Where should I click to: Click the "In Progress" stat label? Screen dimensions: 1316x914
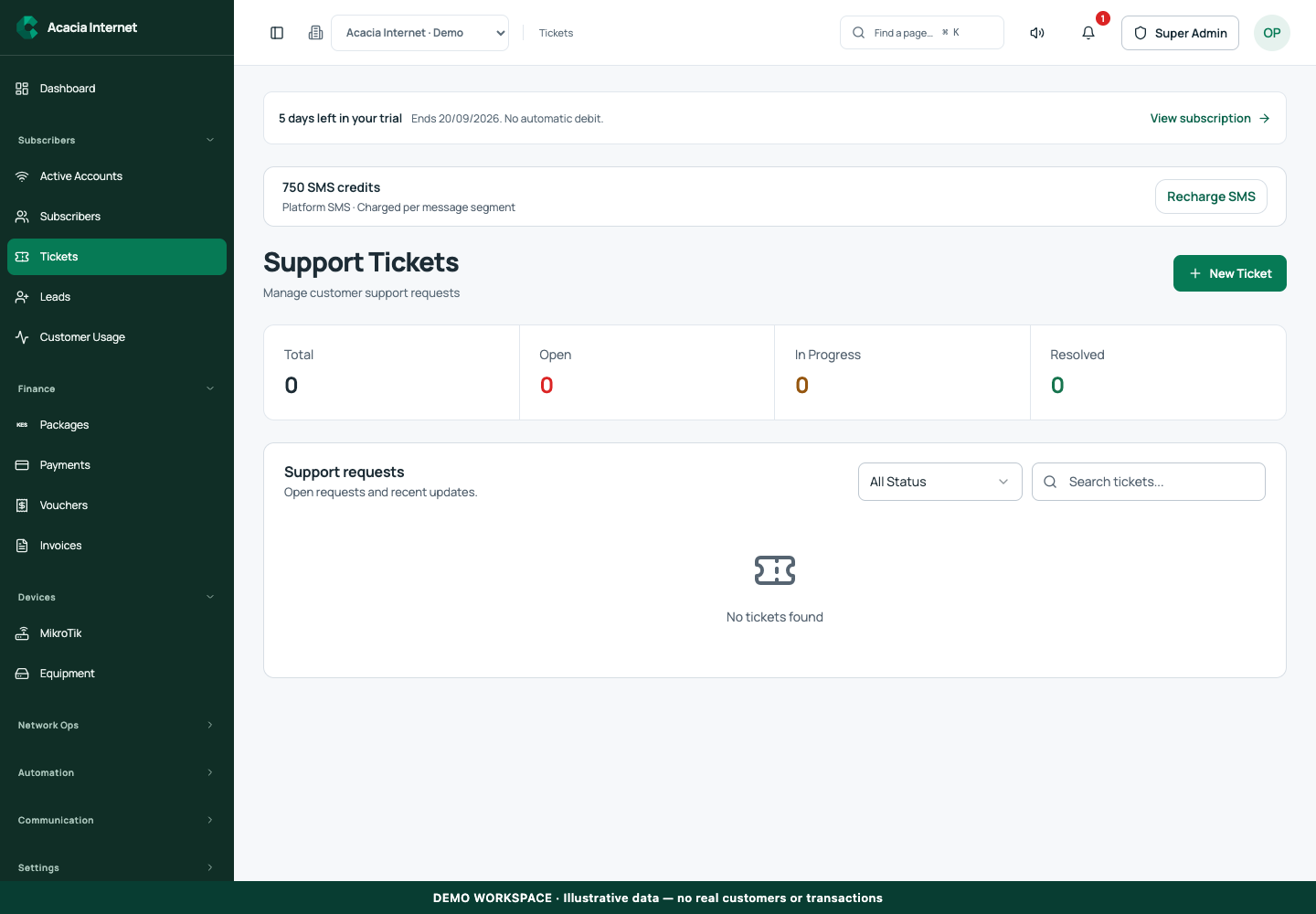tap(828, 355)
